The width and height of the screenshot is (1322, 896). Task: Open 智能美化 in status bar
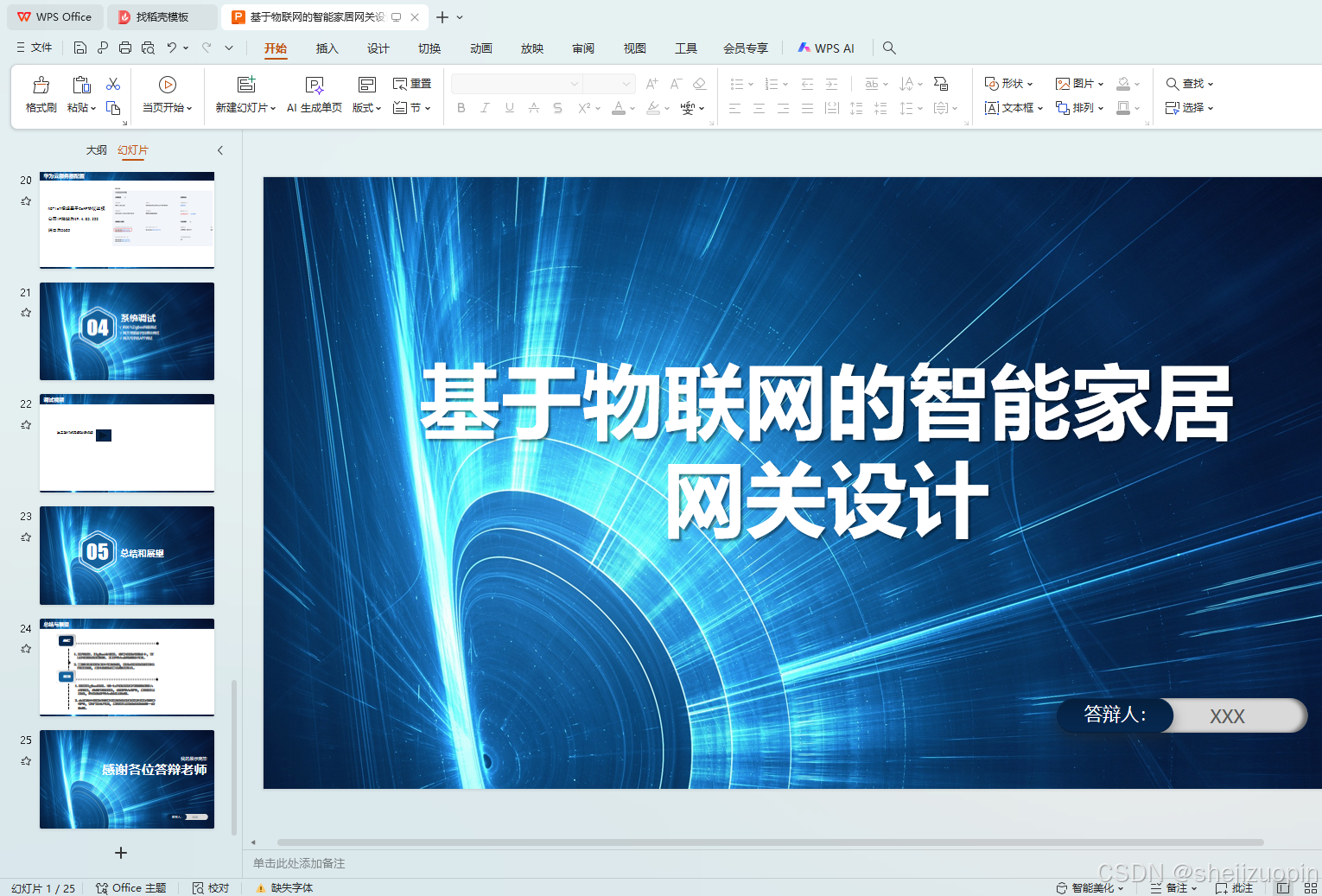(1090, 887)
